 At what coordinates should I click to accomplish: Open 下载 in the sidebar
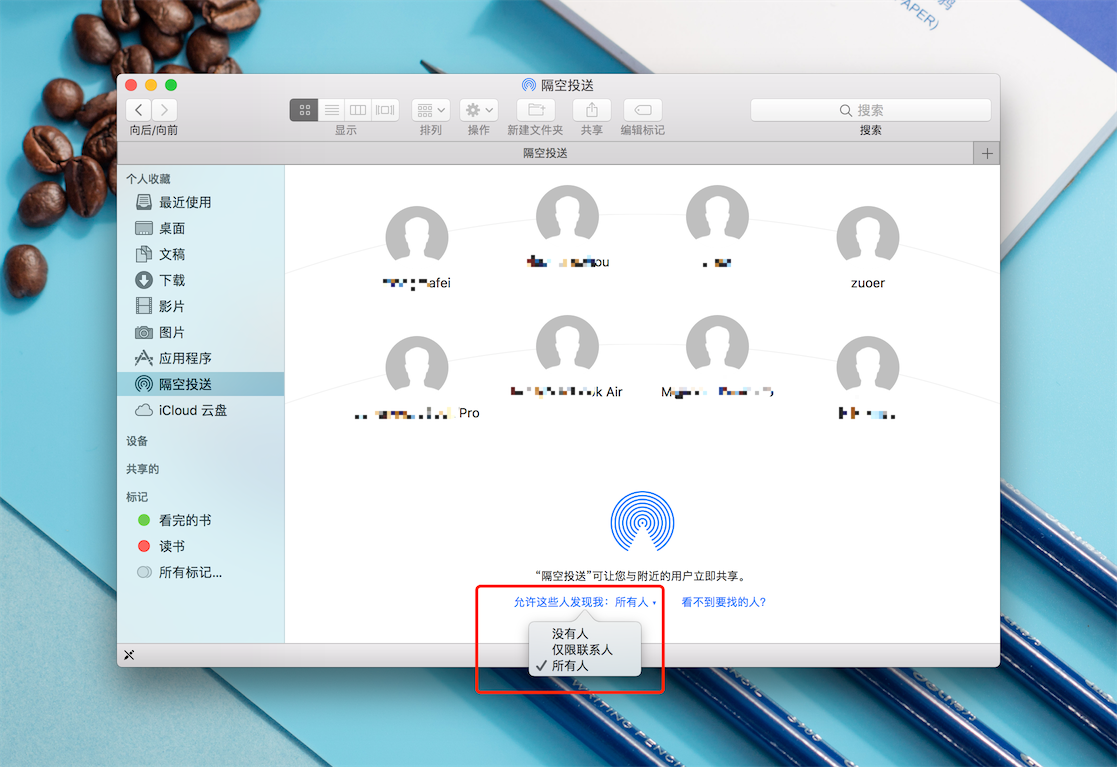pos(201,280)
